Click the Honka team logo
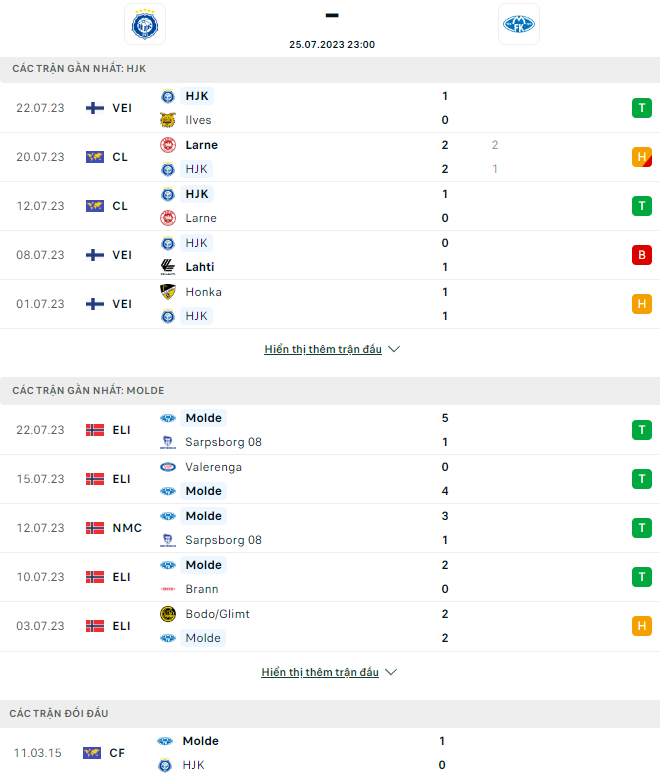The image size is (660, 777). coord(168,292)
